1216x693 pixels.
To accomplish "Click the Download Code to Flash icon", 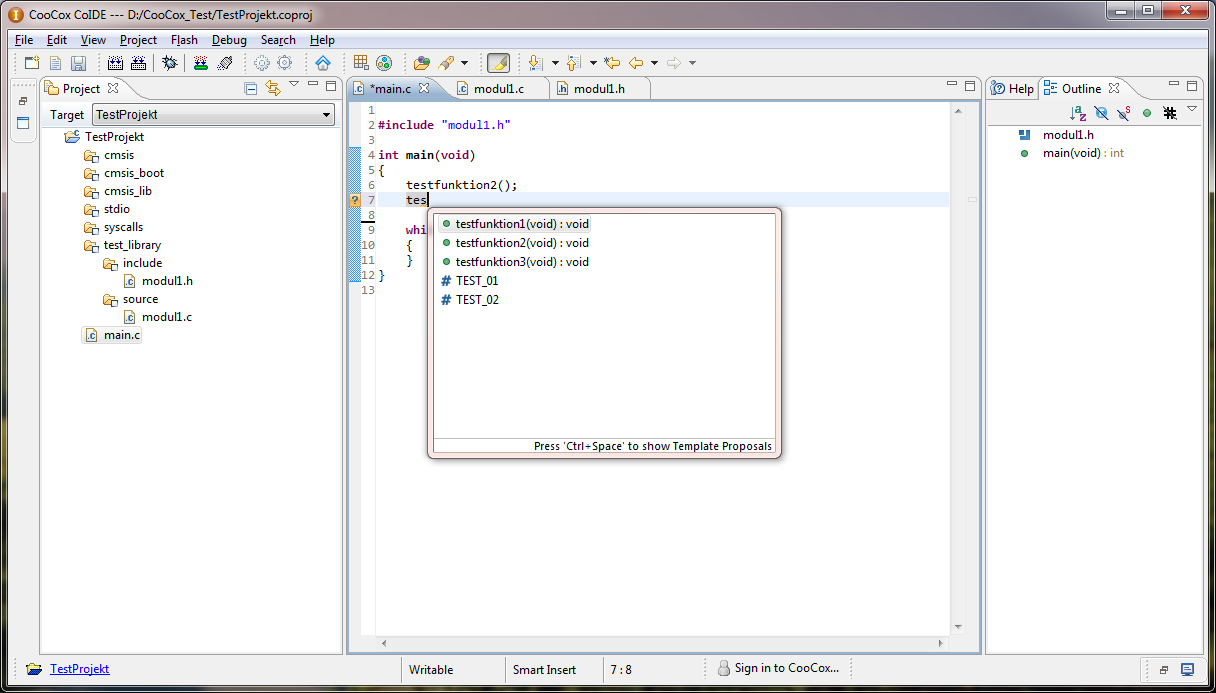I will tap(201, 63).
